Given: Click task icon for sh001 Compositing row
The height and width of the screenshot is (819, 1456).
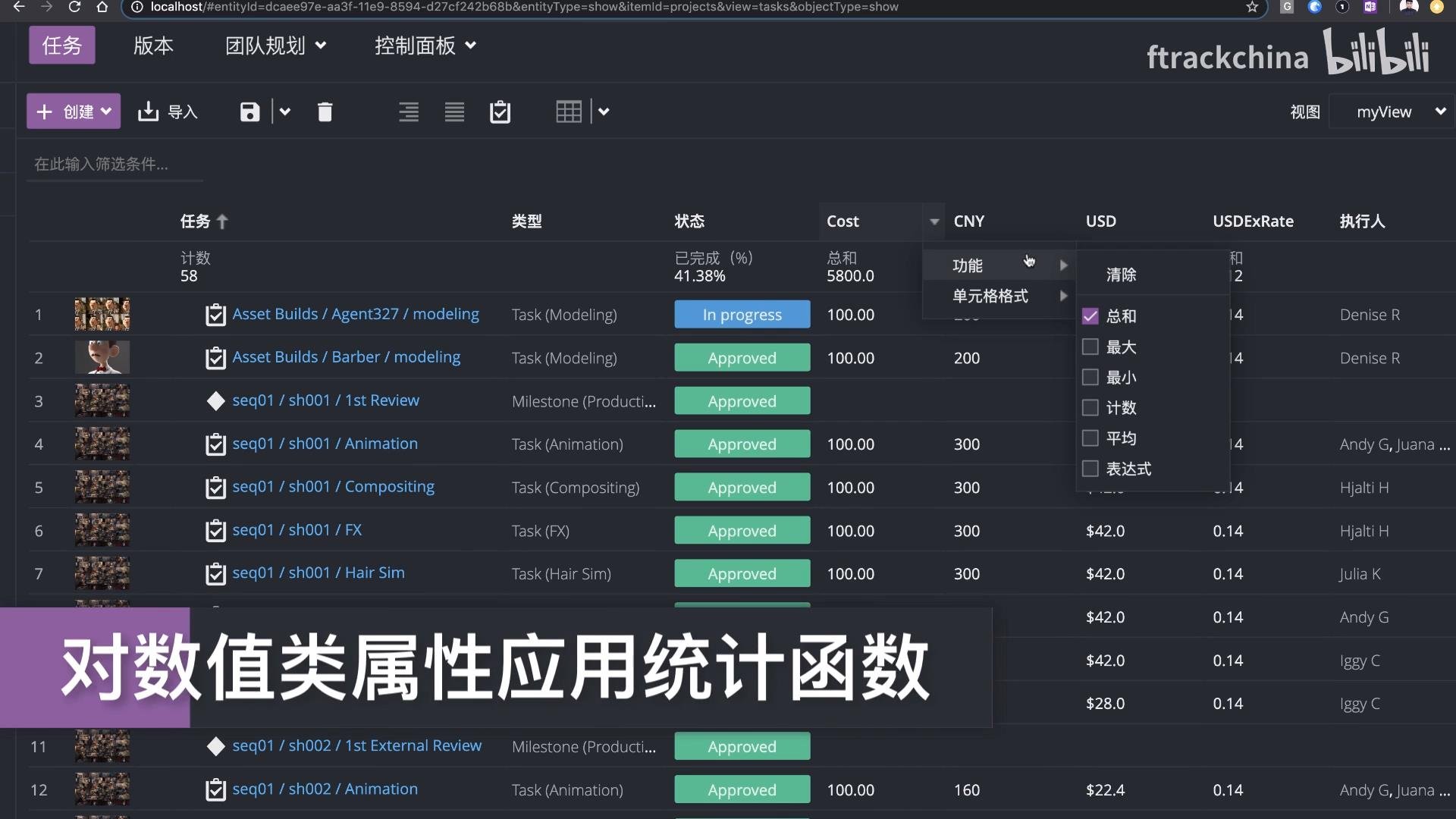Looking at the screenshot, I should pyautogui.click(x=215, y=488).
